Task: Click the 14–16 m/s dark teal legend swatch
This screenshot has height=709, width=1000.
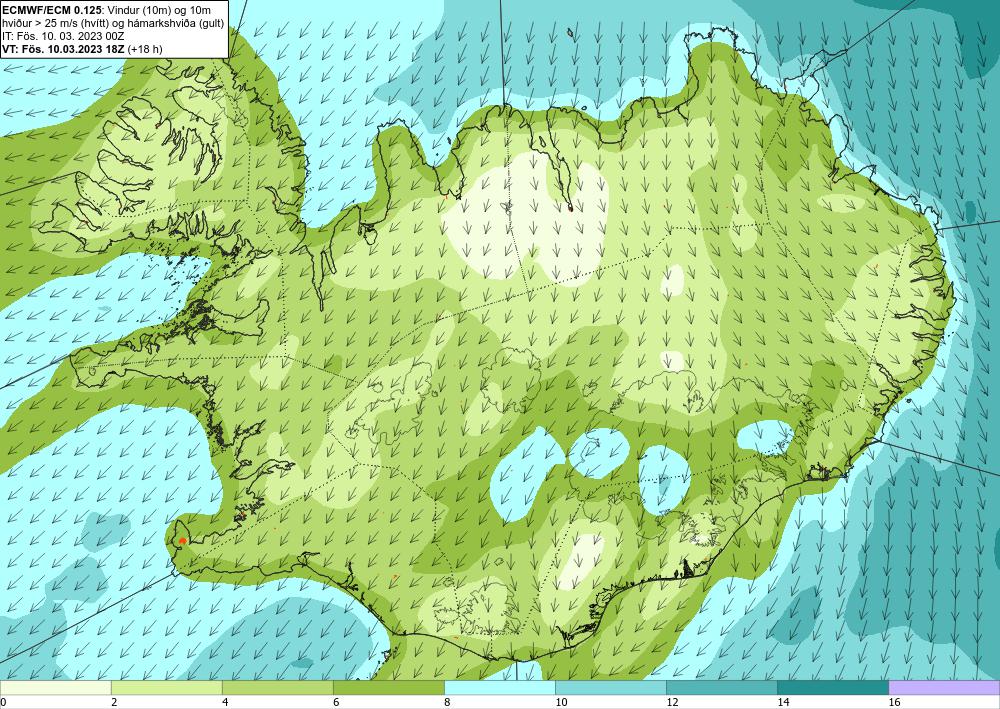Action: click(832, 688)
